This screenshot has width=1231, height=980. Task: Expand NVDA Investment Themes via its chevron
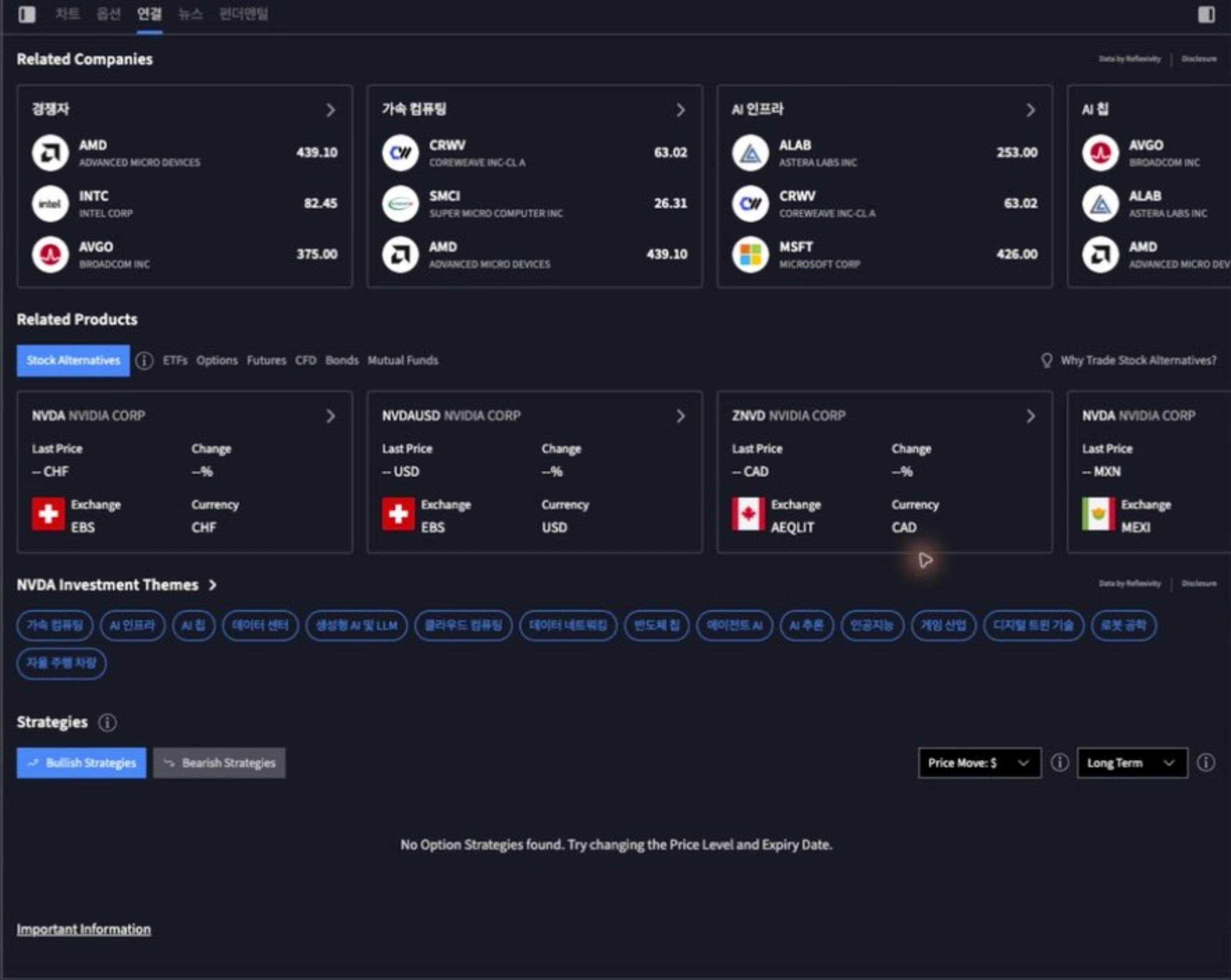213,585
